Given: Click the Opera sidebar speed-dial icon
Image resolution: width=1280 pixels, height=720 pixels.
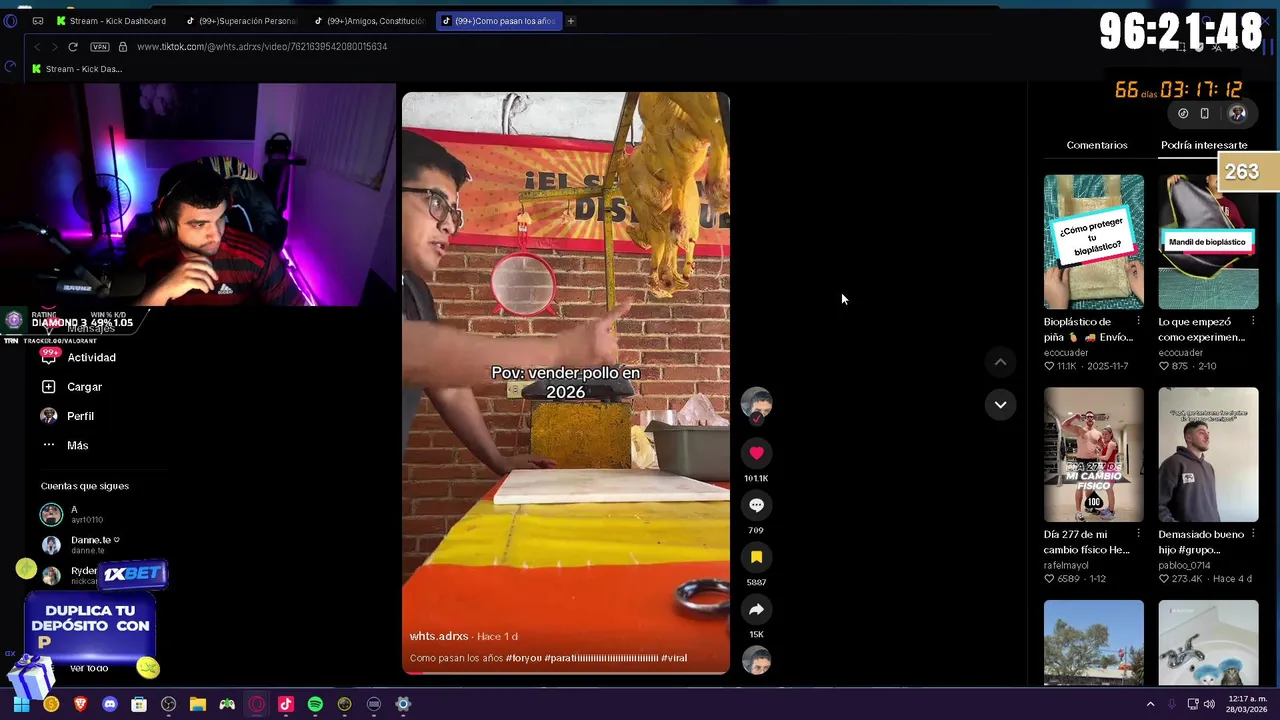Looking at the screenshot, I should [x=10, y=67].
